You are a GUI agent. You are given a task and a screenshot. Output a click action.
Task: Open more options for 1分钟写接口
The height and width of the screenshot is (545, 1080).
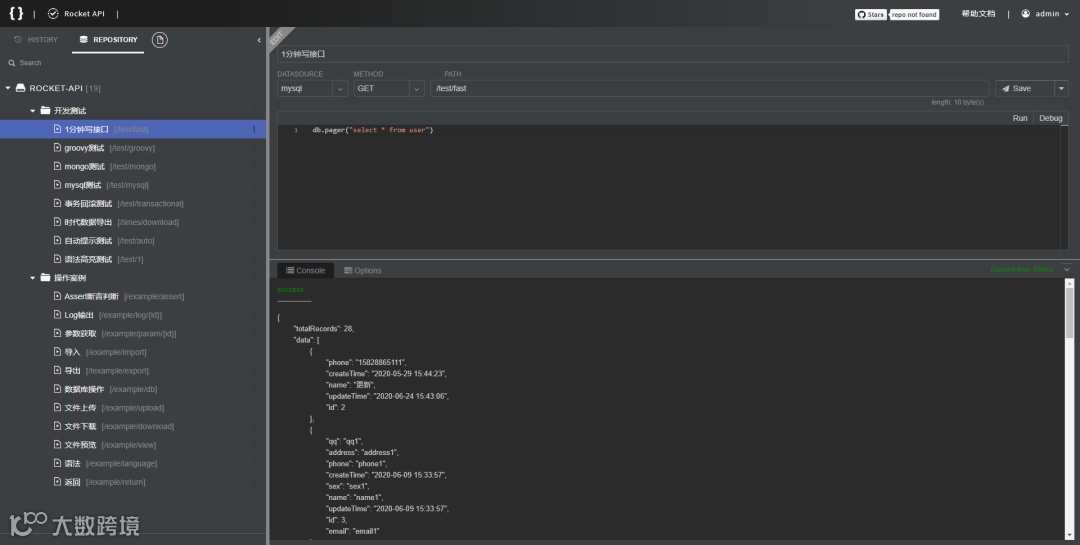(254, 129)
